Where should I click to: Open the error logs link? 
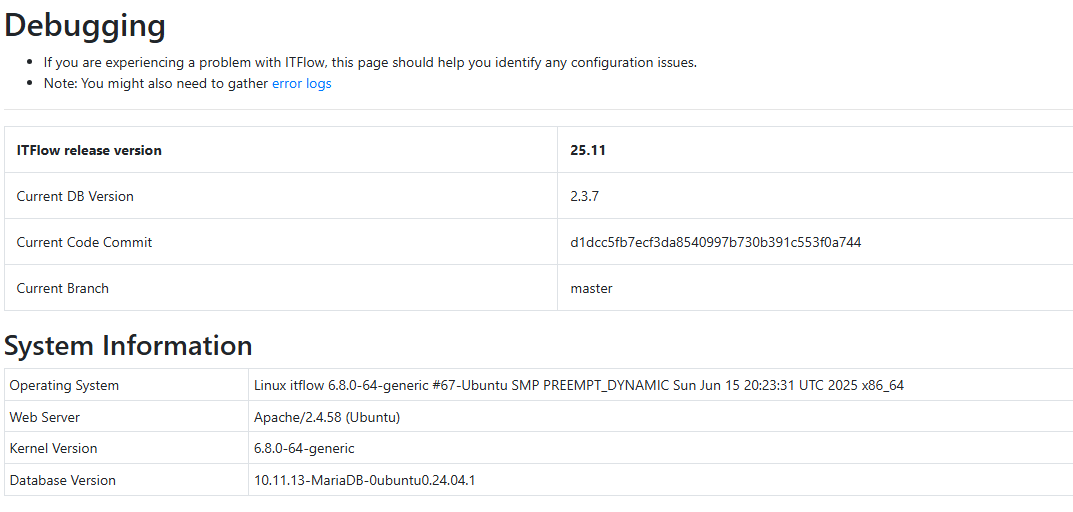301,84
